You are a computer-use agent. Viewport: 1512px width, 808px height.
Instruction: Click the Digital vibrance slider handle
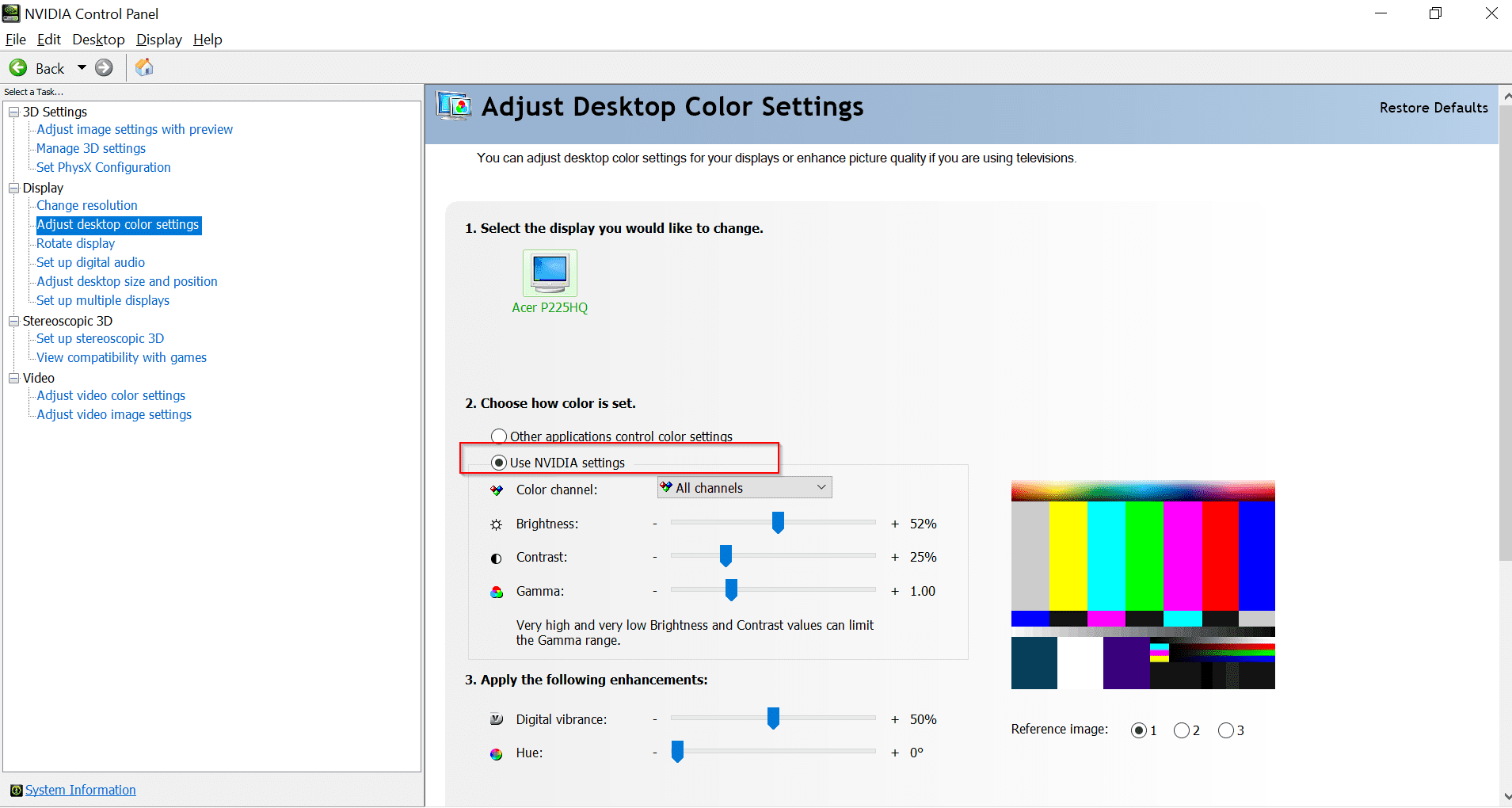point(773,718)
